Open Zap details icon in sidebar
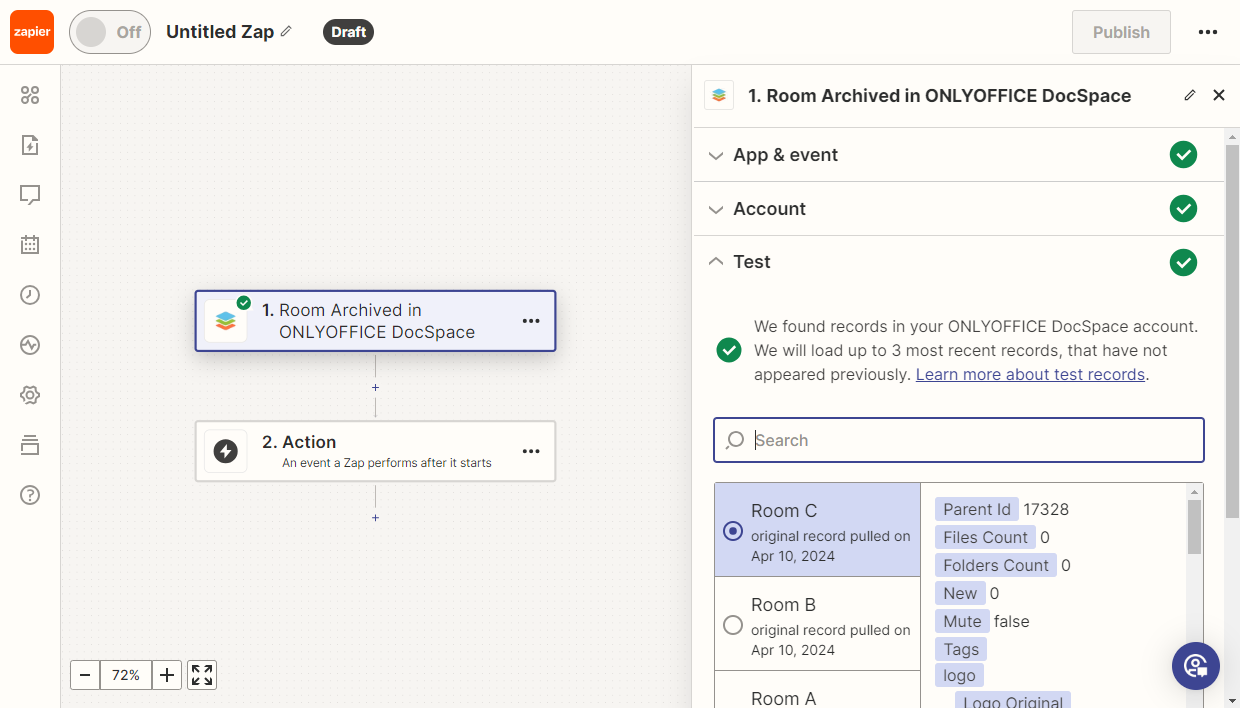The width and height of the screenshot is (1240, 708). point(30,145)
